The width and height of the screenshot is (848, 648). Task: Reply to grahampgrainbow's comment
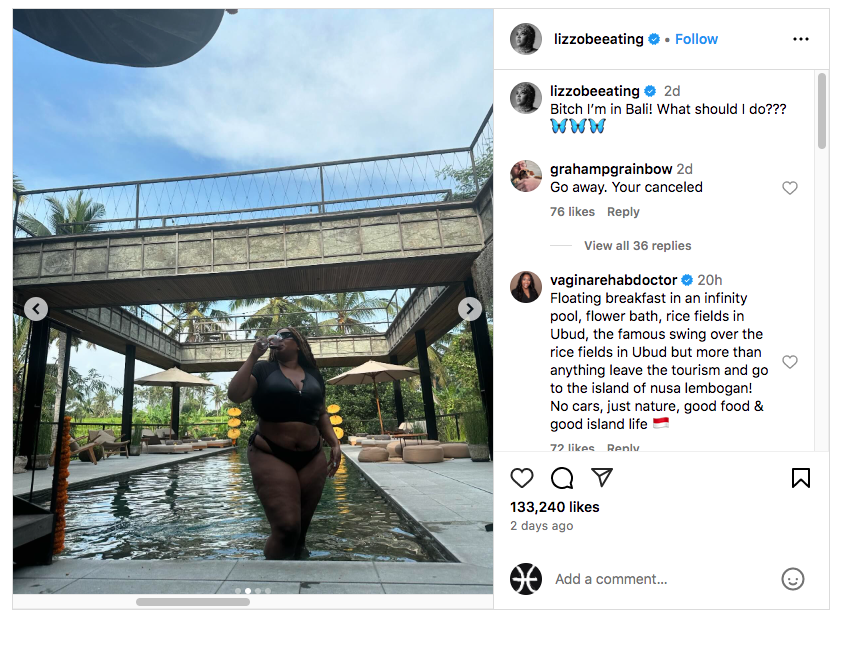[623, 212]
